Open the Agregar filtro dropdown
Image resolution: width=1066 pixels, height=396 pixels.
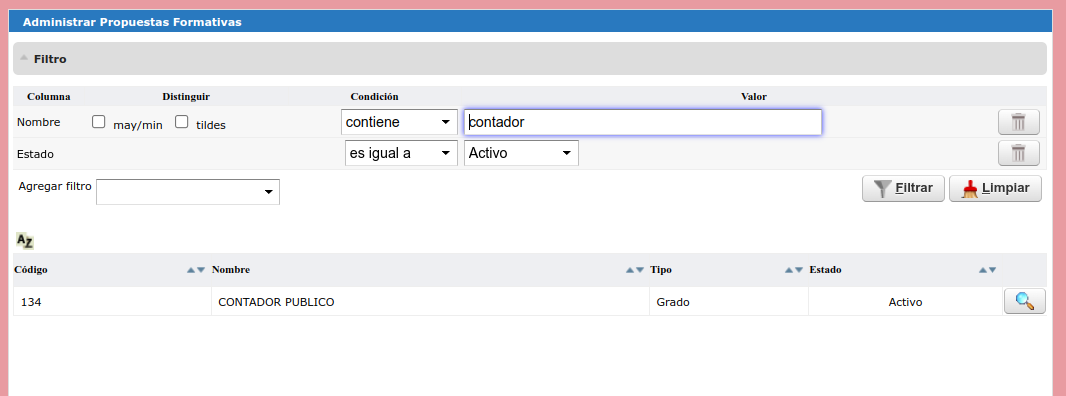[188, 192]
